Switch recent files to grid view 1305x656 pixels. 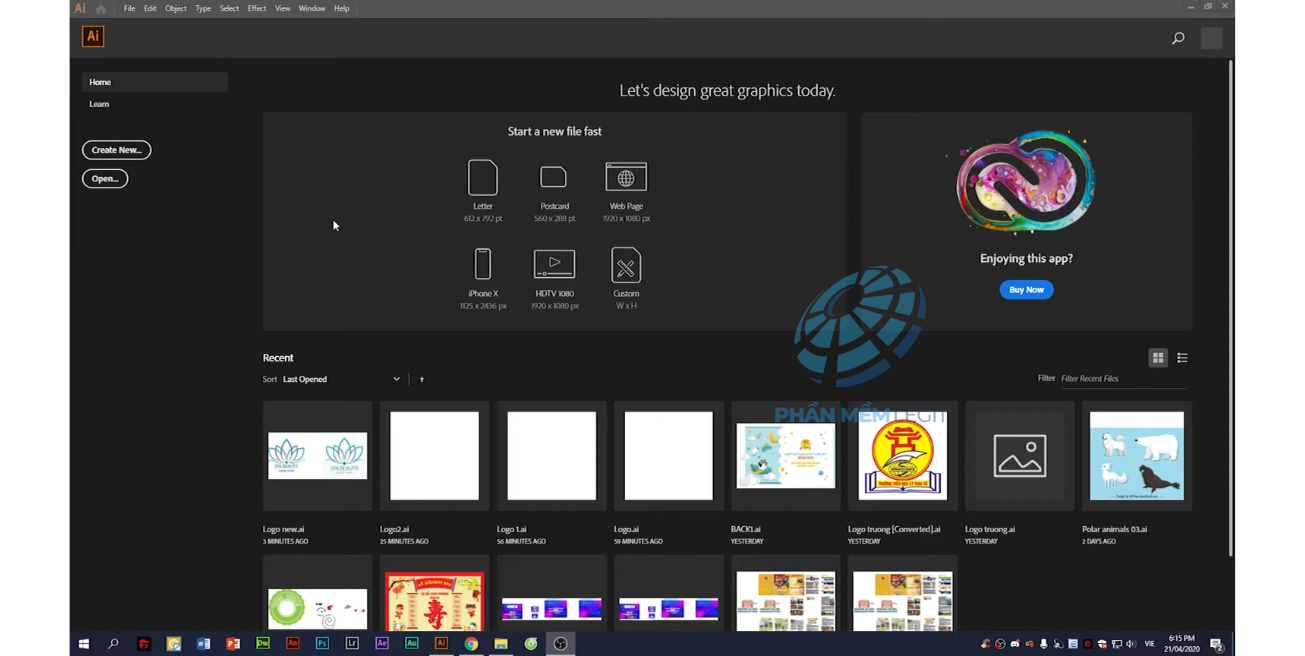[1158, 358]
